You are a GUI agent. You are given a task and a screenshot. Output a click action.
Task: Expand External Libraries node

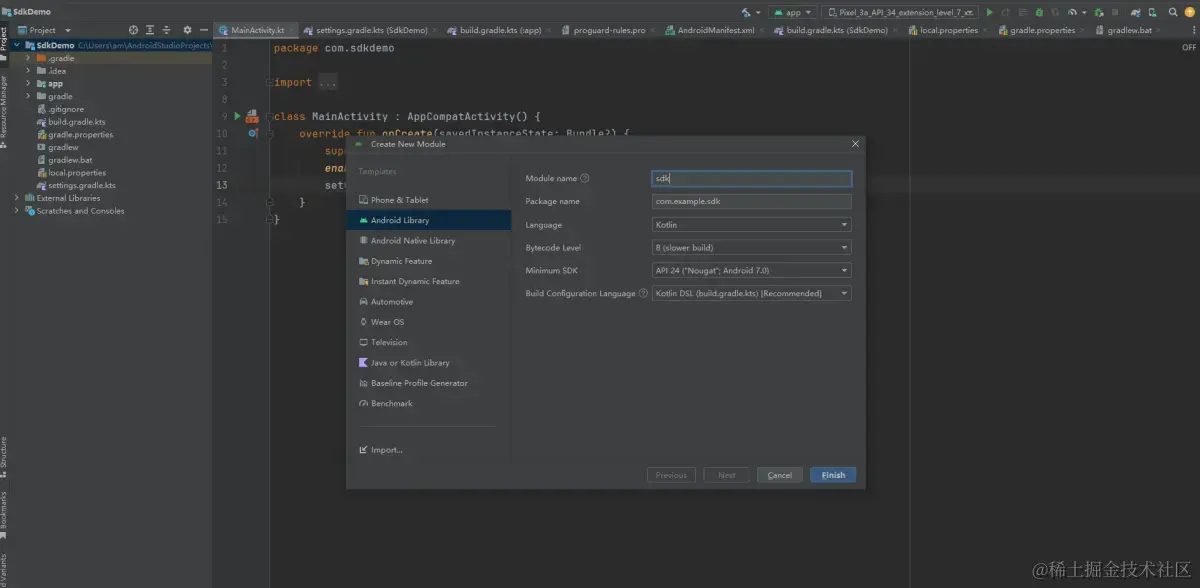click(x=17, y=198)
